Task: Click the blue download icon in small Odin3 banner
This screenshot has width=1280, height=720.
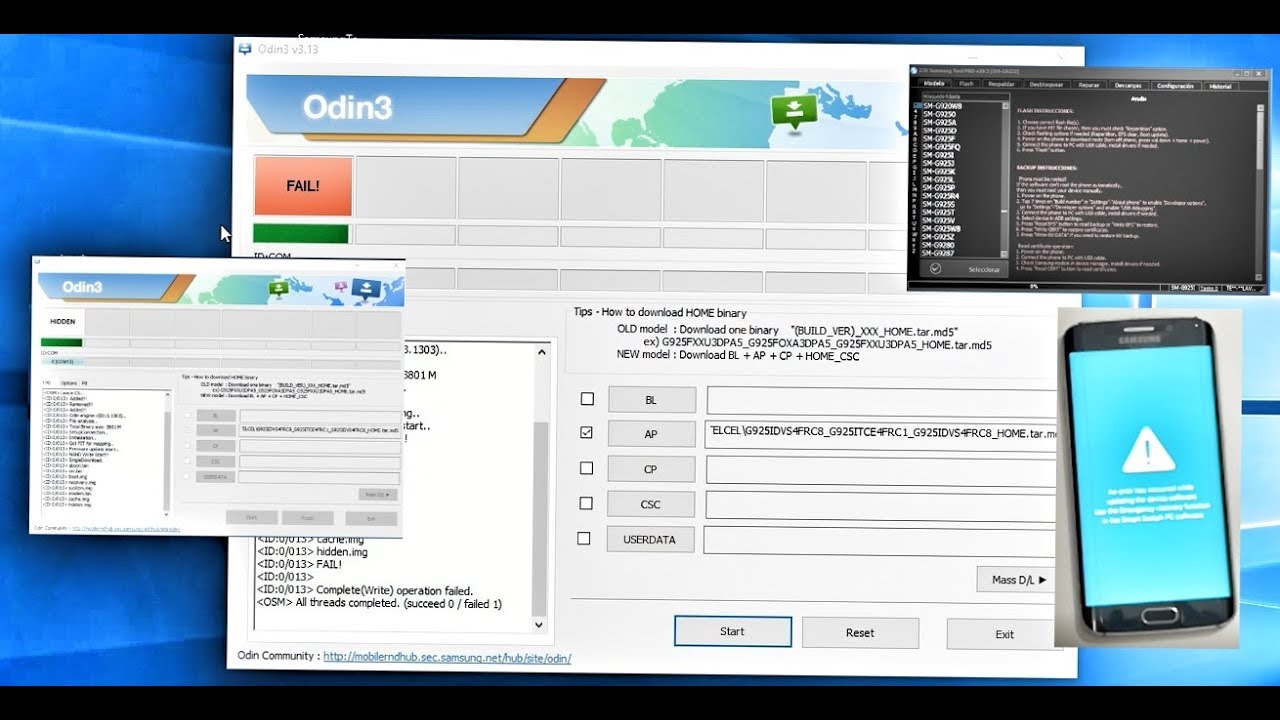Action: 365,289
